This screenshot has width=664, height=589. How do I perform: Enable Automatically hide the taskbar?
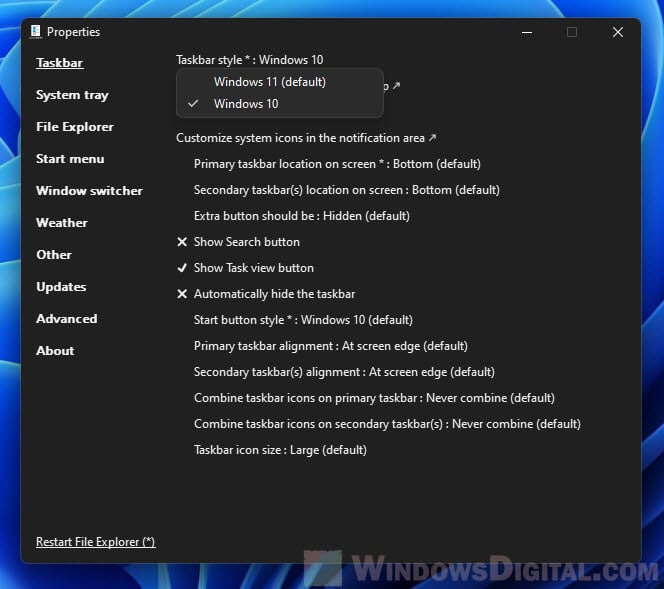pos(274,294)
